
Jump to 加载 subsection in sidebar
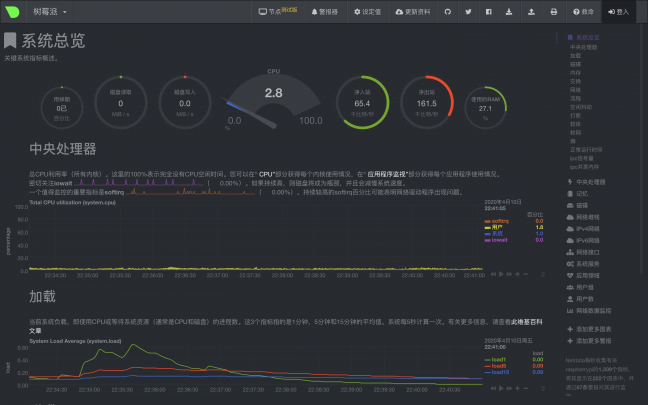coord(575,55)
